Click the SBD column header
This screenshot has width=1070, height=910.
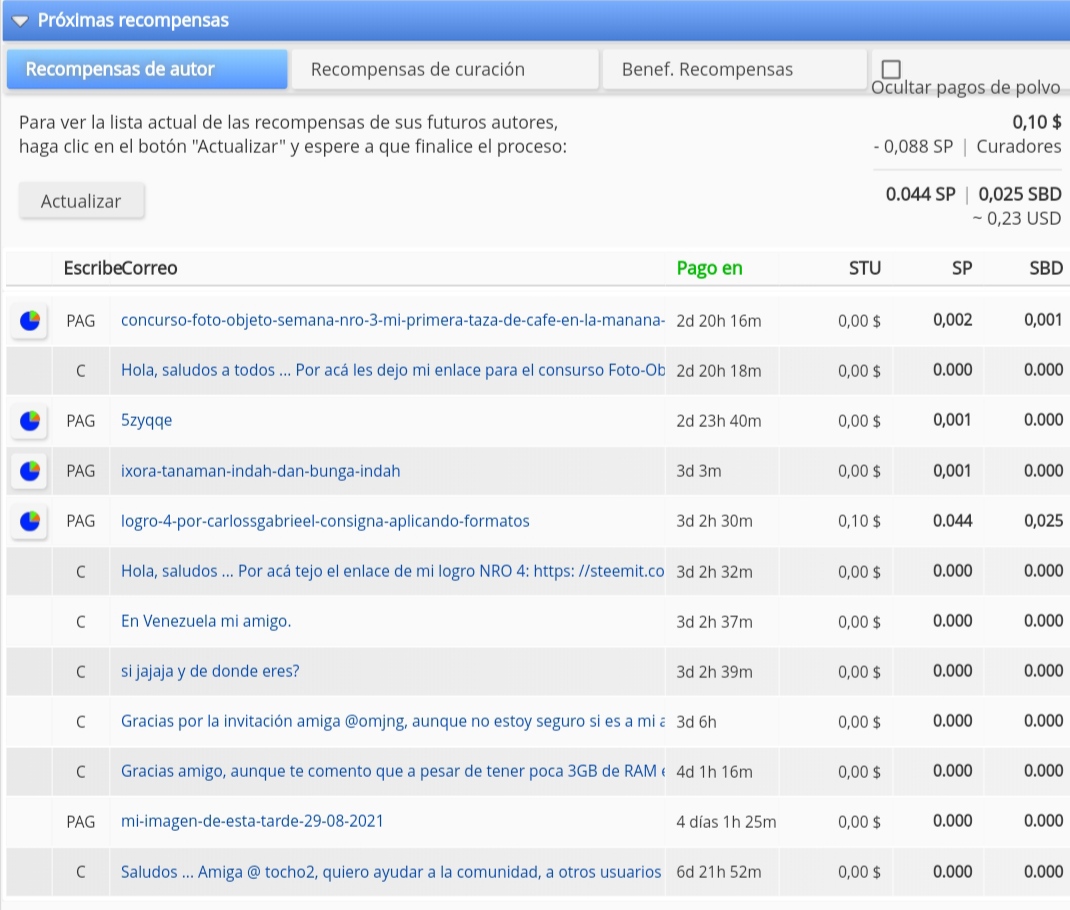(1045, 268)
